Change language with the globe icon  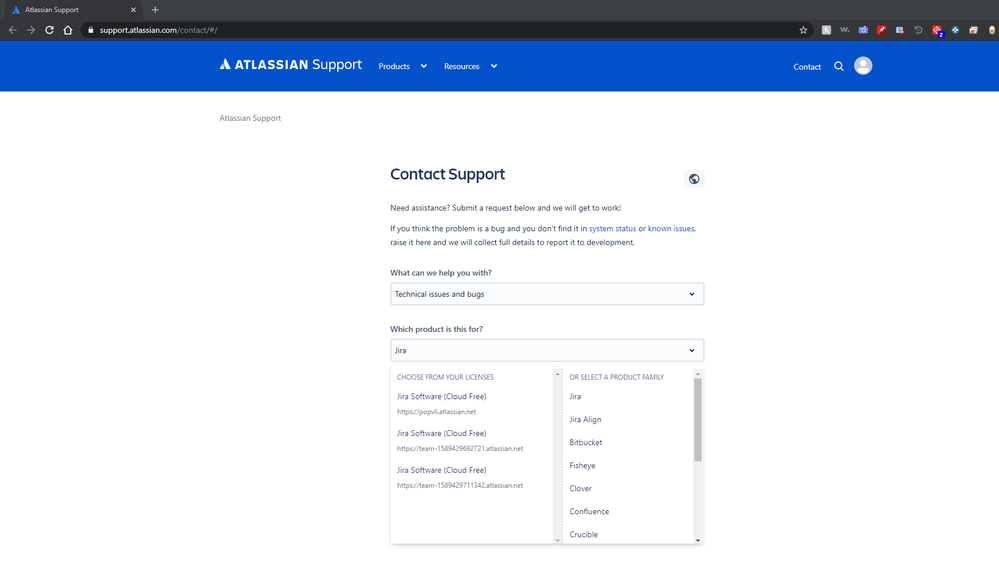(x=694, y=179)
